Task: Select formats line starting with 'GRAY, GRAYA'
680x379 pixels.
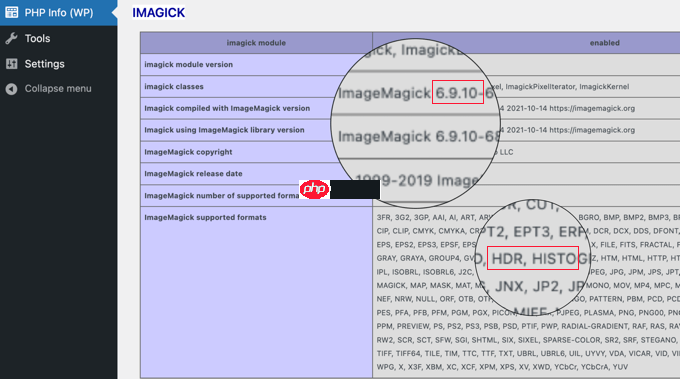Action: point(528,258)
